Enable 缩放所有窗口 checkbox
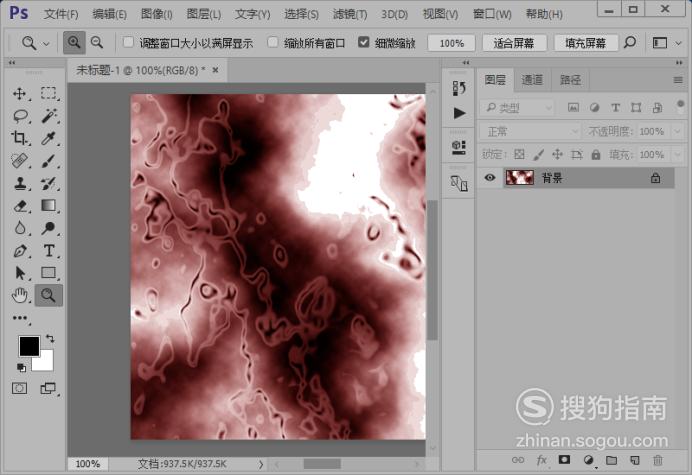 [273, 42]
